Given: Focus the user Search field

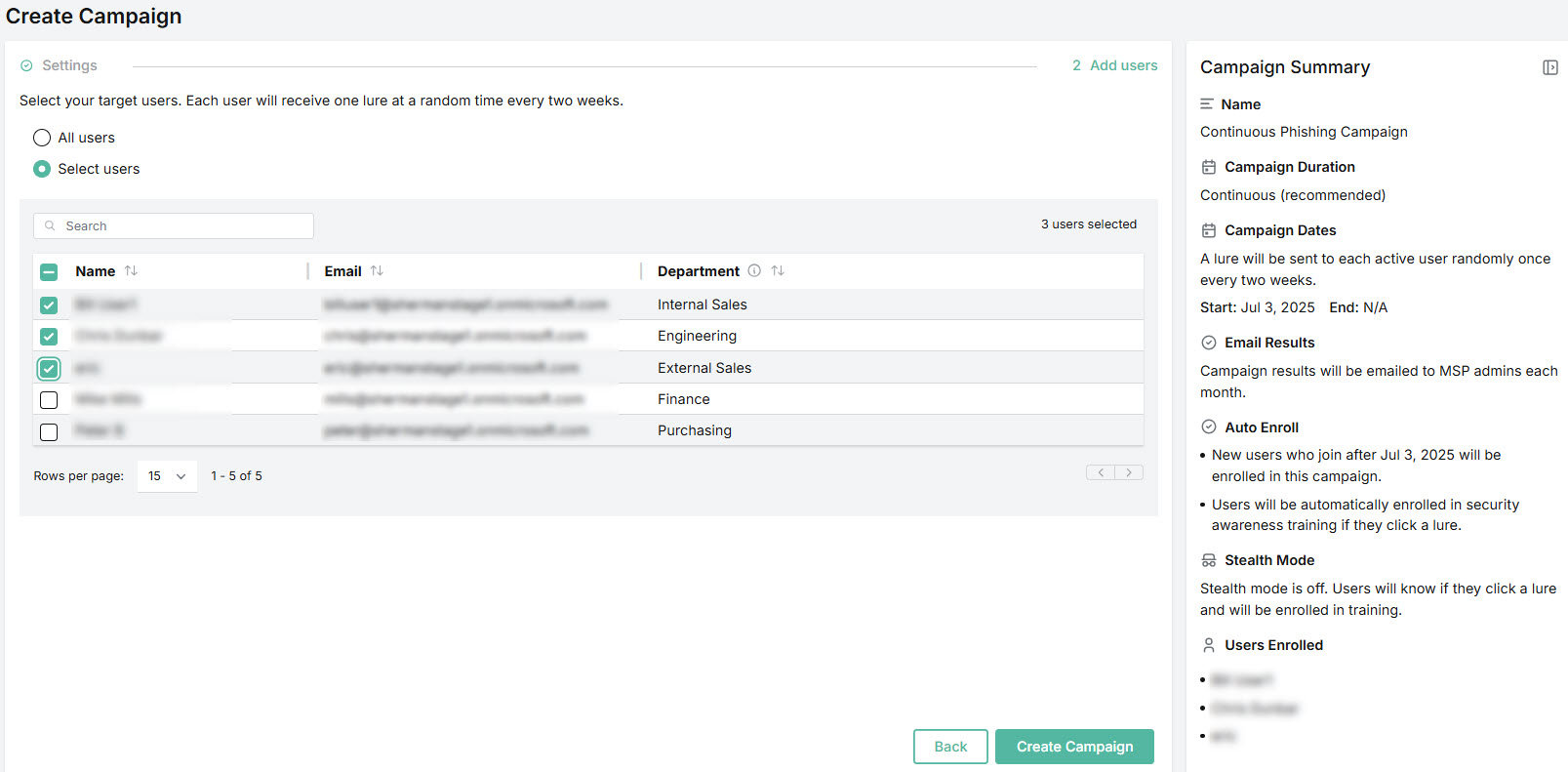Looking at the screenshot, I should 174,225.
